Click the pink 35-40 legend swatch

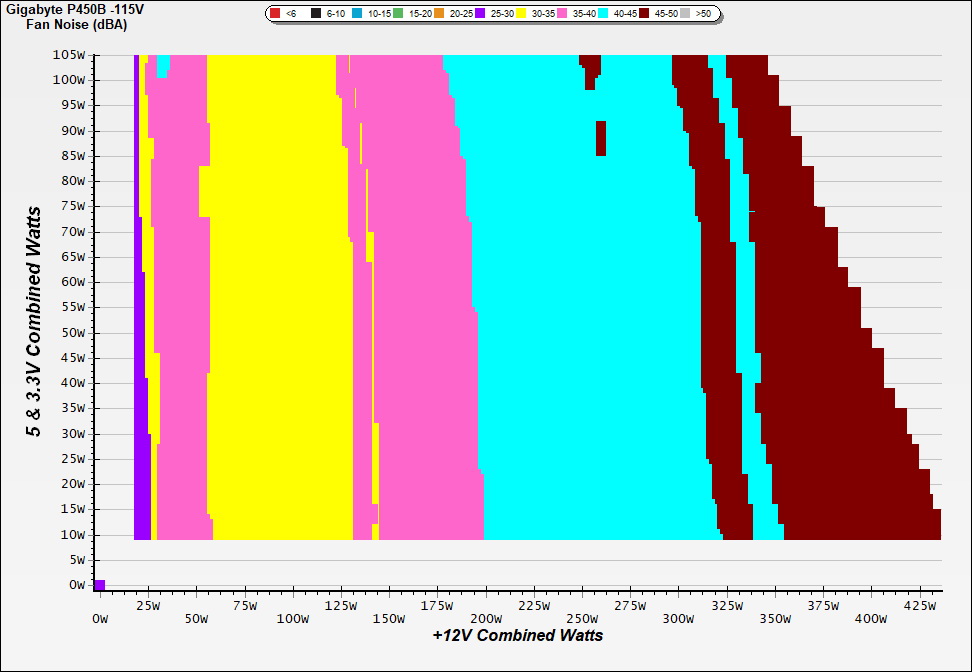pos(561,14)
